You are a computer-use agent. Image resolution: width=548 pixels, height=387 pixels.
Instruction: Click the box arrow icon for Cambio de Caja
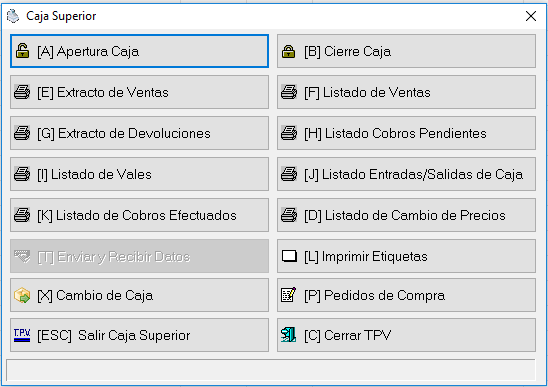[22, 295]
